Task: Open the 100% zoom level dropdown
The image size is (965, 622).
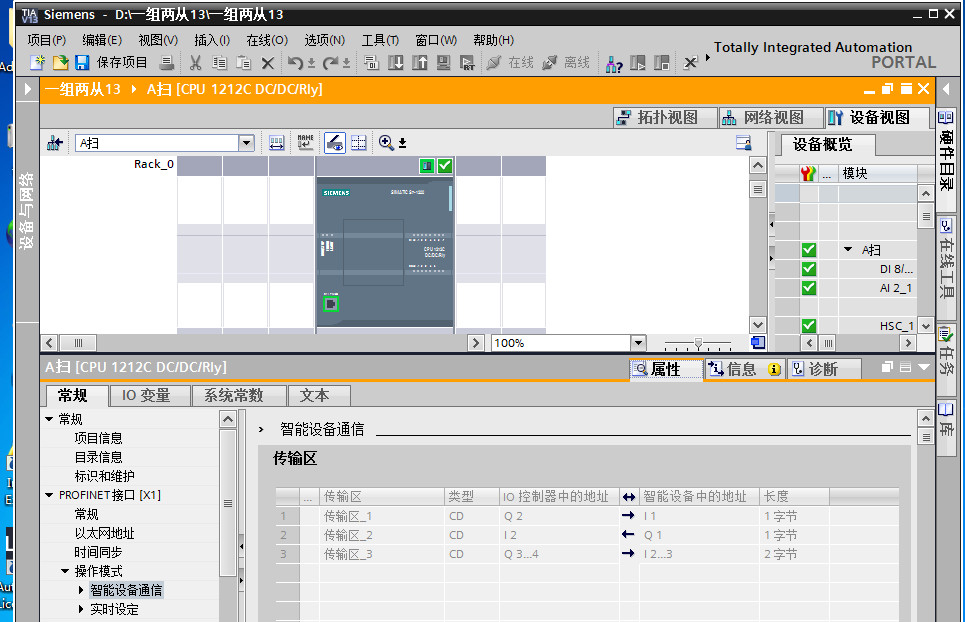Action: 638,343
